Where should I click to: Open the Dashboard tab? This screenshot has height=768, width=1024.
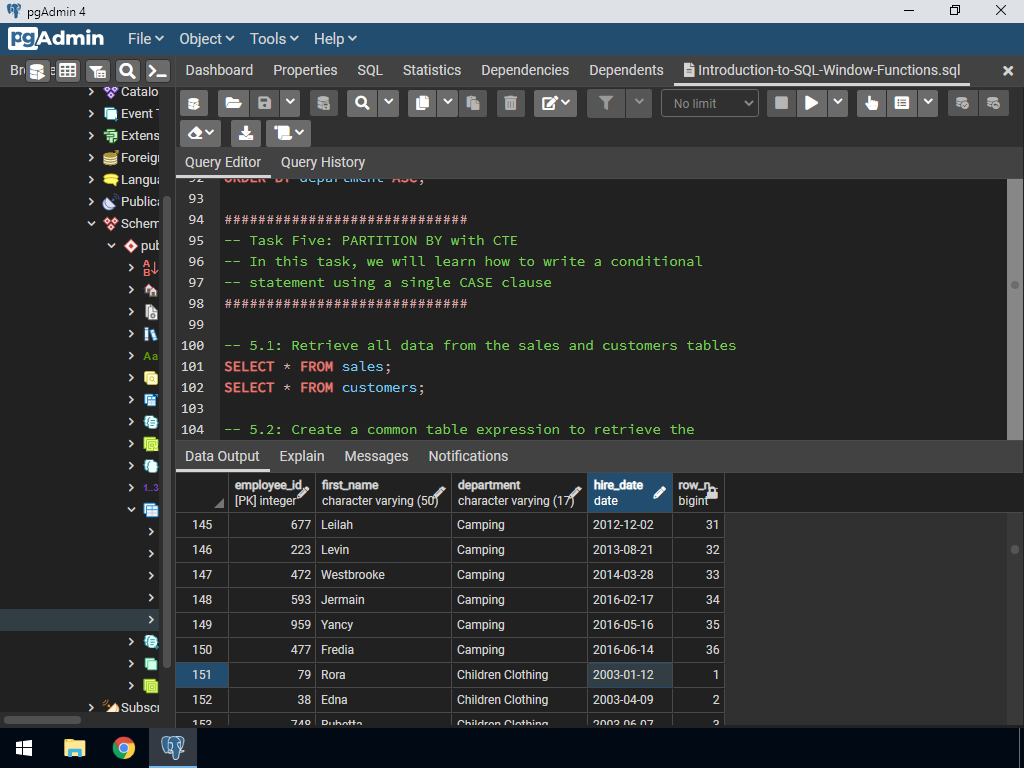tap(219, 70)
